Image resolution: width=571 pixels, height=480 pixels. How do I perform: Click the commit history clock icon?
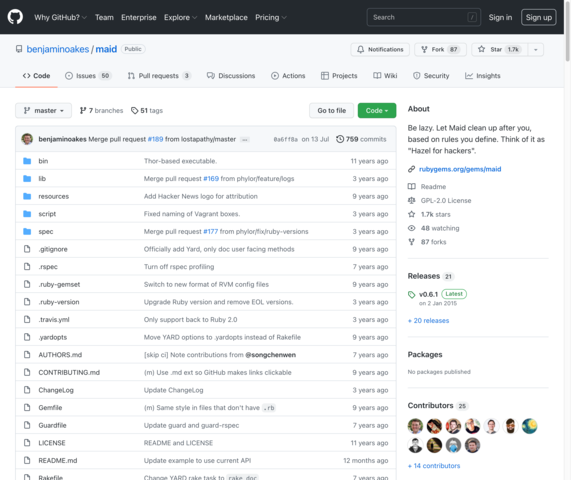pos(339,139)
